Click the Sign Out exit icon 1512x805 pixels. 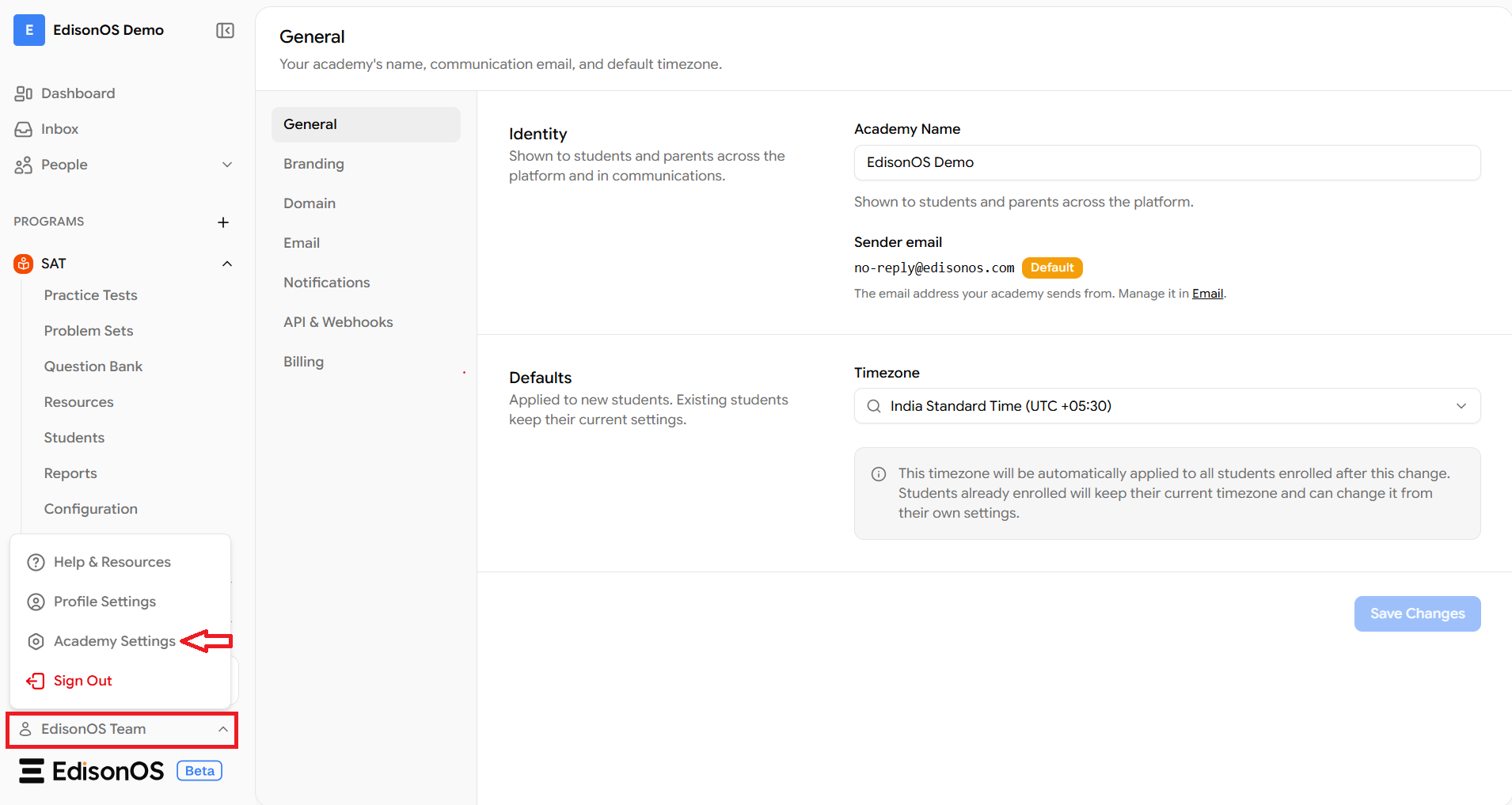pos(36,681)
